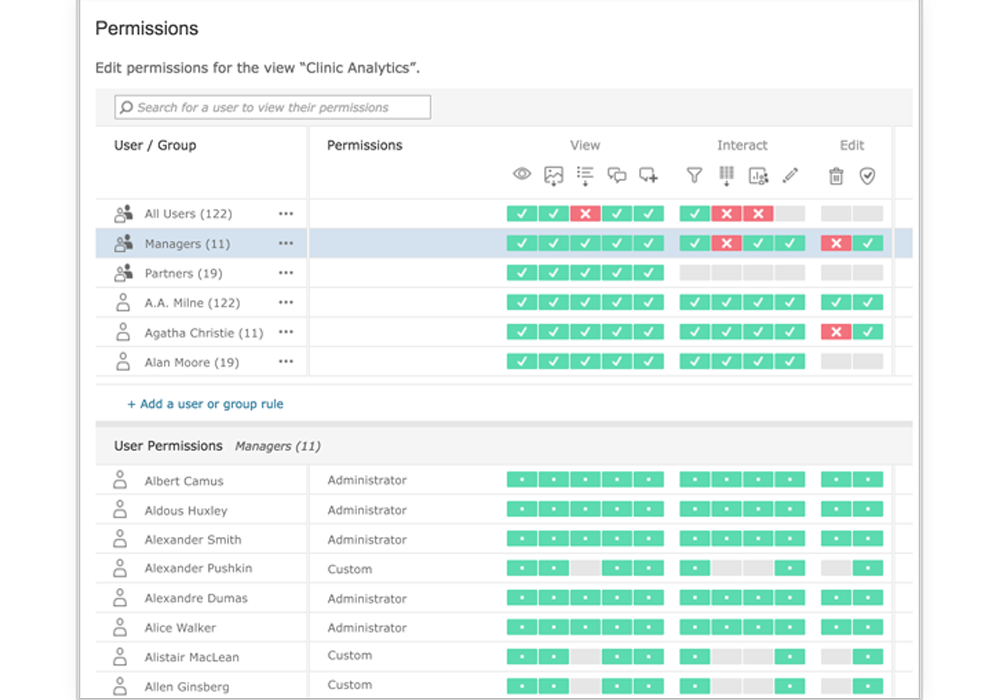Screen dimensions: 999x700
Task: Toggle the red Delete cell for Managers
Action: tap(836, 243)
